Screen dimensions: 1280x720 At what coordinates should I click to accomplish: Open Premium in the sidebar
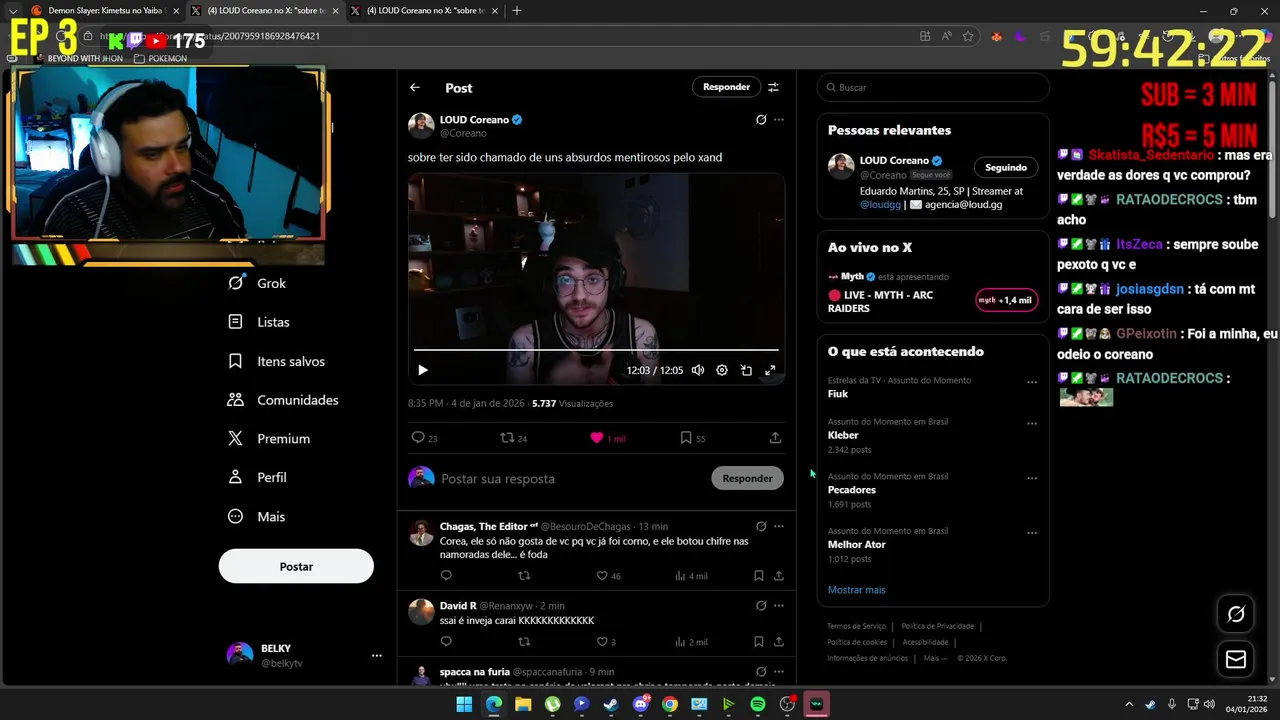(269, 439)
